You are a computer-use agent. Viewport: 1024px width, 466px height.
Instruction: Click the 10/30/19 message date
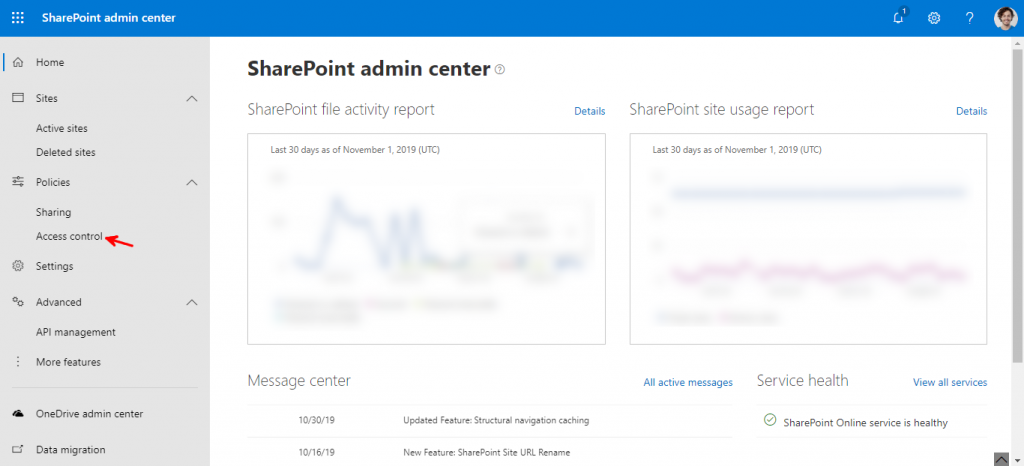click(315, 420)
